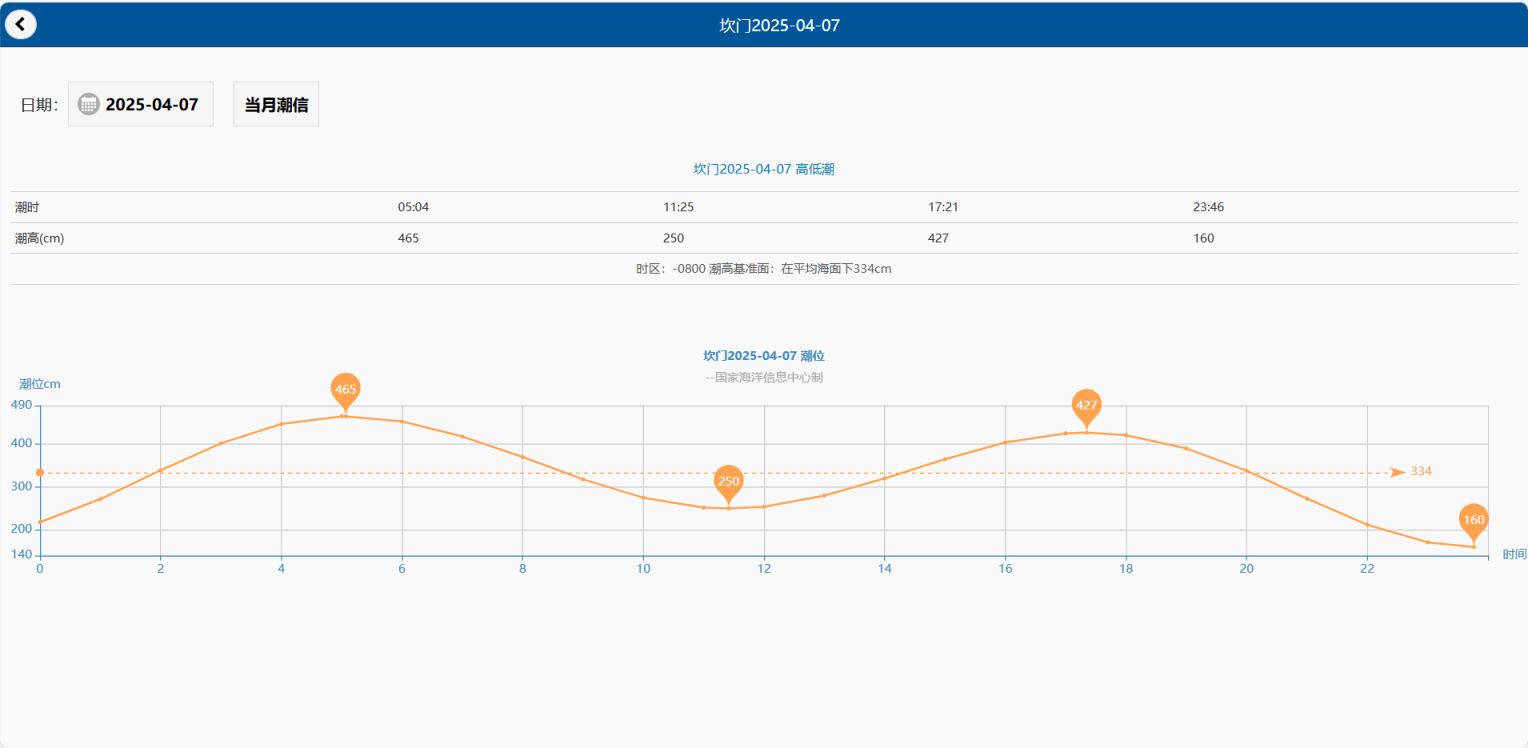Screen dimensions: 1528x748
Task: Click the 国家海洋信息中心制 chart subtitle
Action: coord(763,378)
